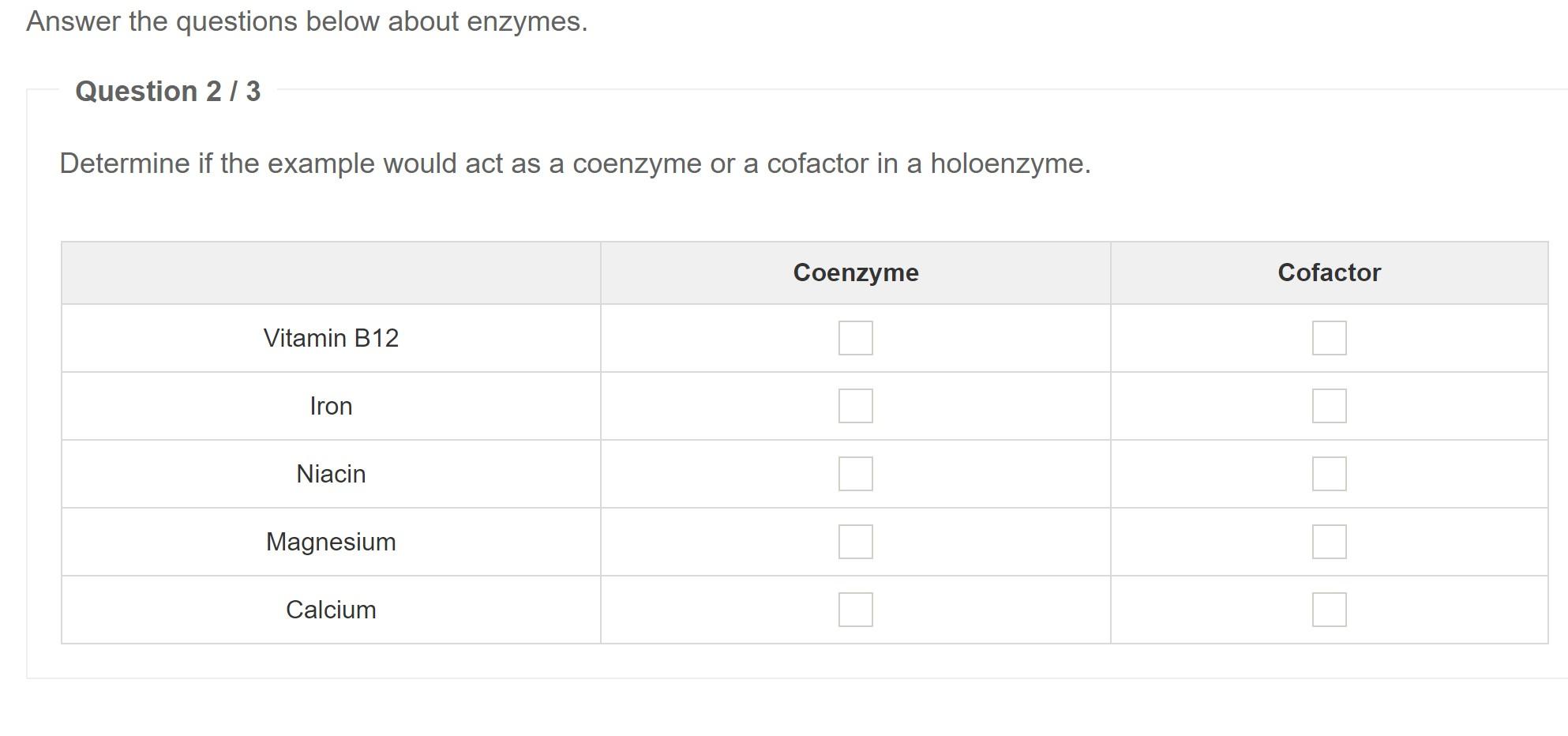Click the Vitamin B12 row label

(x=331, y=338)
